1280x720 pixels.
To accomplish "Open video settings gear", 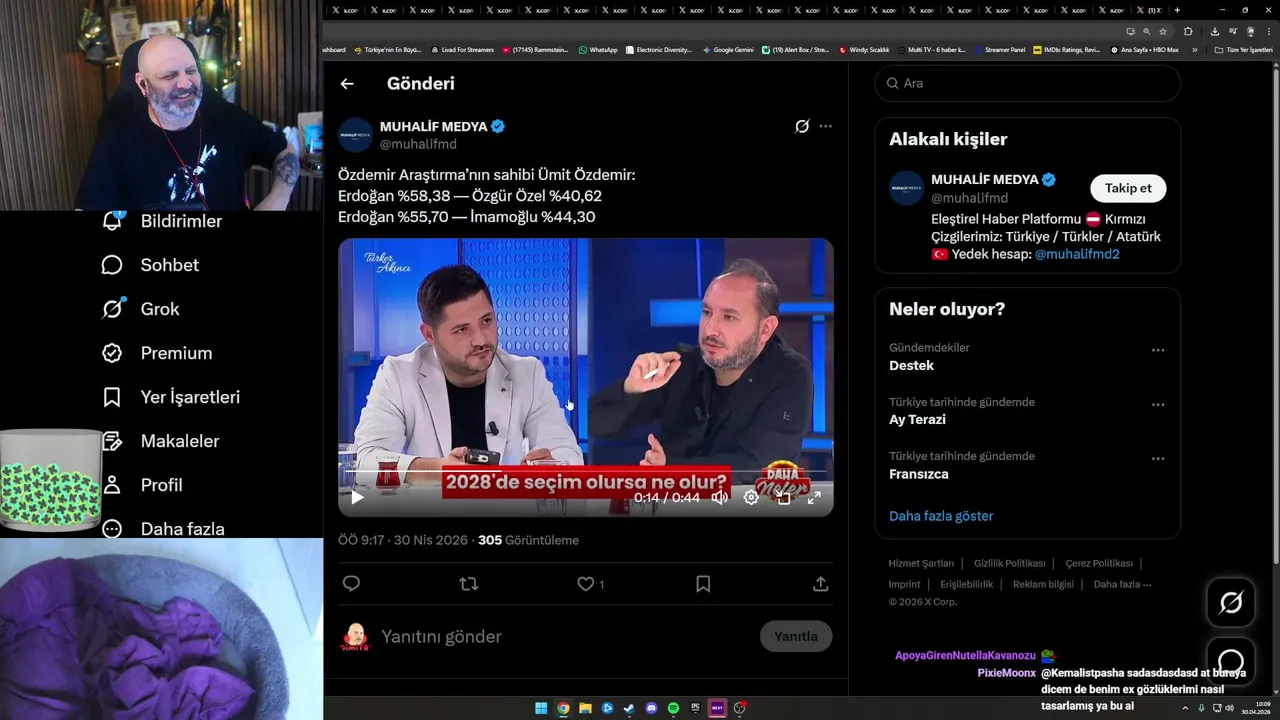I will pos(751,497).
